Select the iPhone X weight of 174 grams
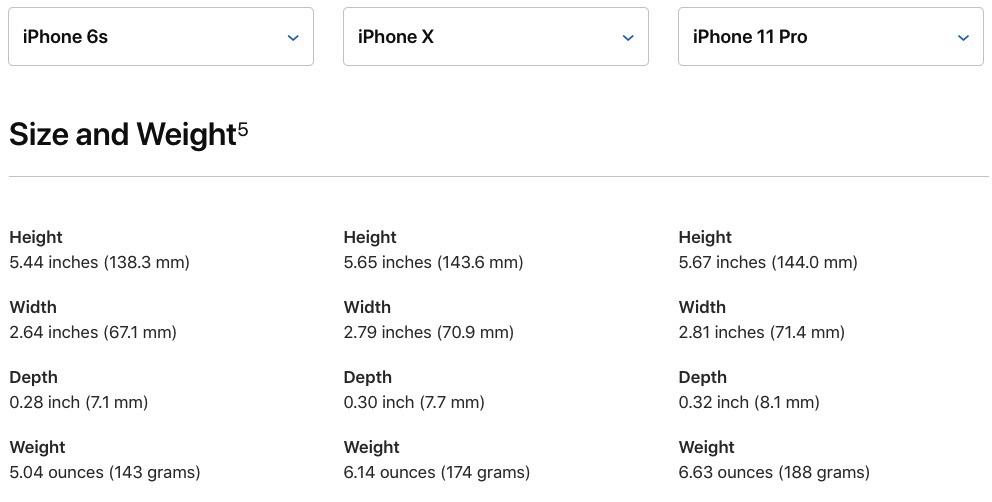The width and height of the screenshot is (992, 502). pos(437,473)
